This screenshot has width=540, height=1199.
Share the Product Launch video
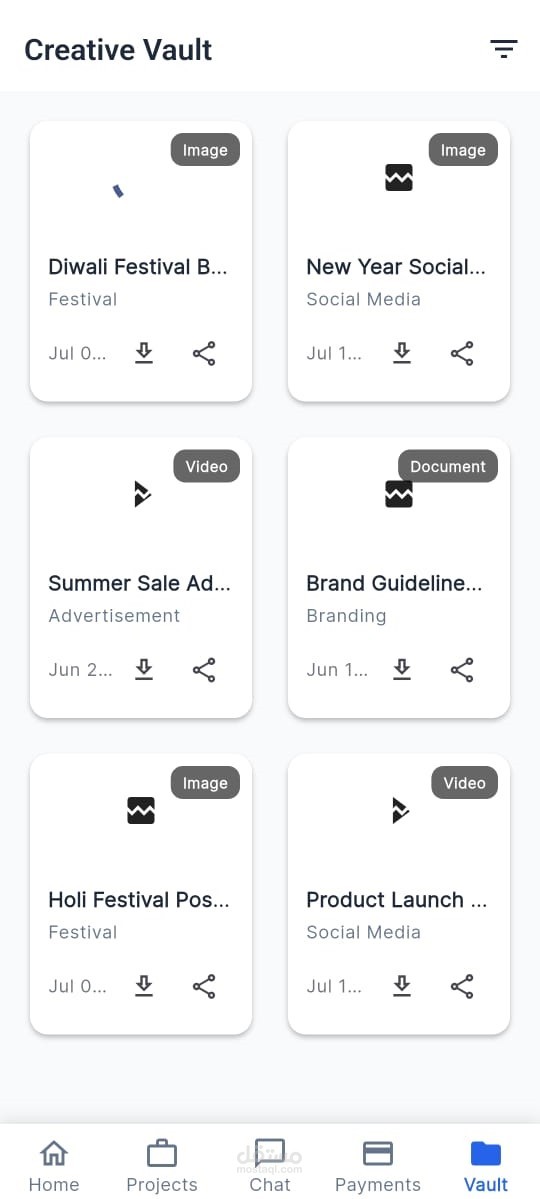tap(462, 986)
